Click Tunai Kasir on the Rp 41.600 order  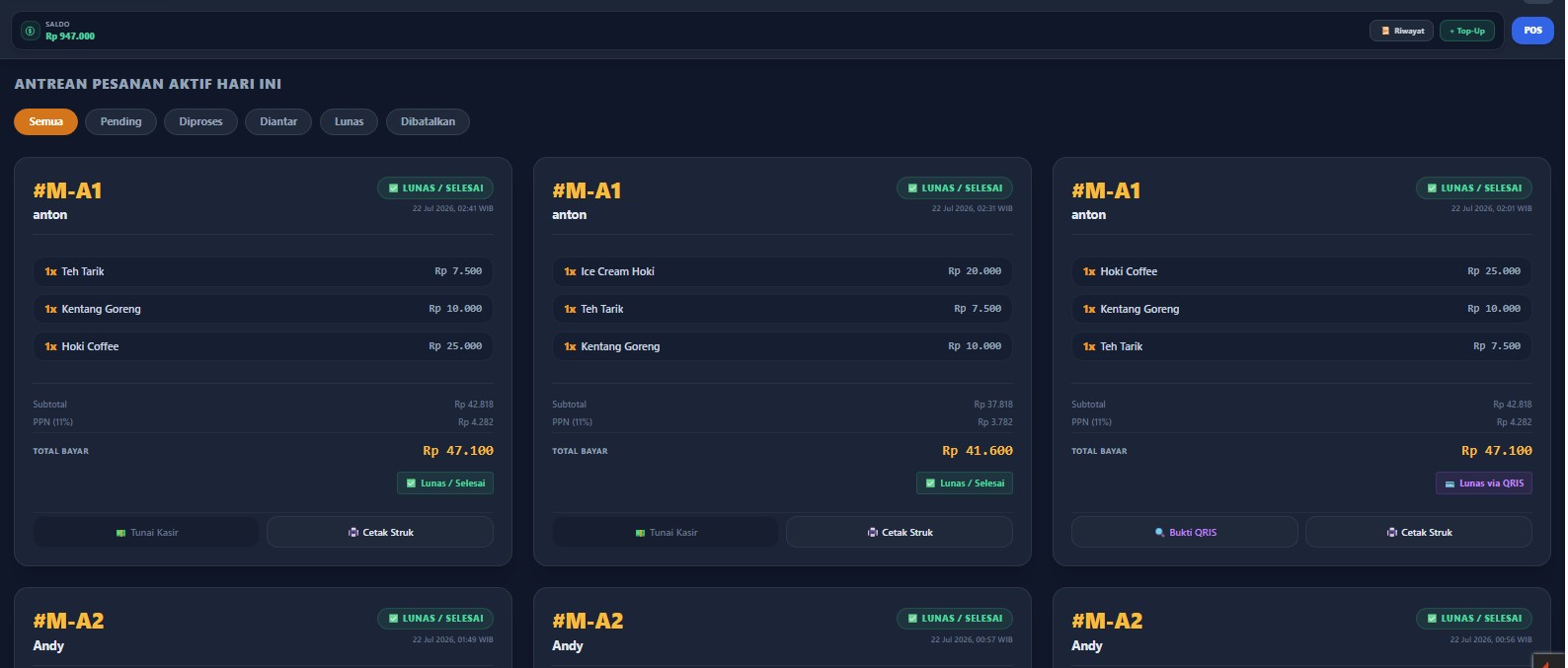point(666,532)
